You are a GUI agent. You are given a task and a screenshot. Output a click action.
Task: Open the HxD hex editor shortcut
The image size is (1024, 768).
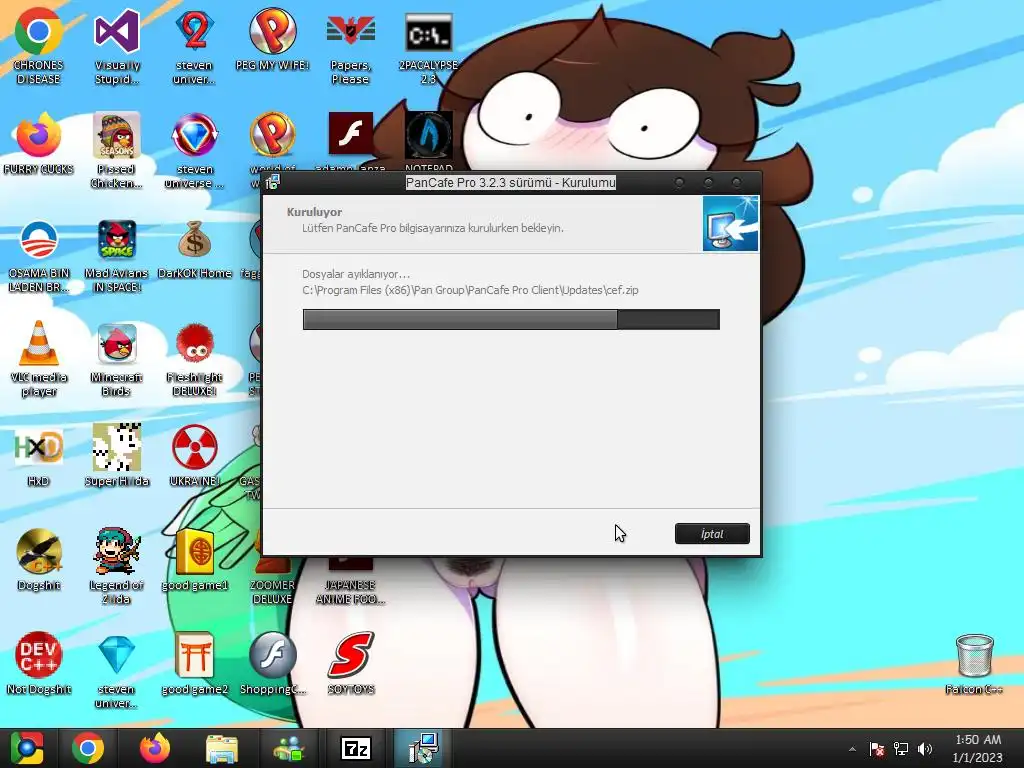pos(39,447)
